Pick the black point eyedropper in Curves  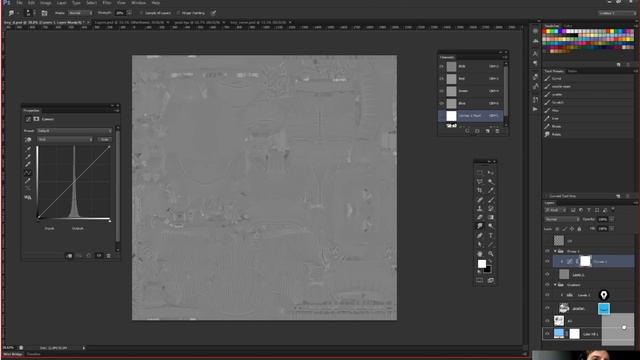28,149
